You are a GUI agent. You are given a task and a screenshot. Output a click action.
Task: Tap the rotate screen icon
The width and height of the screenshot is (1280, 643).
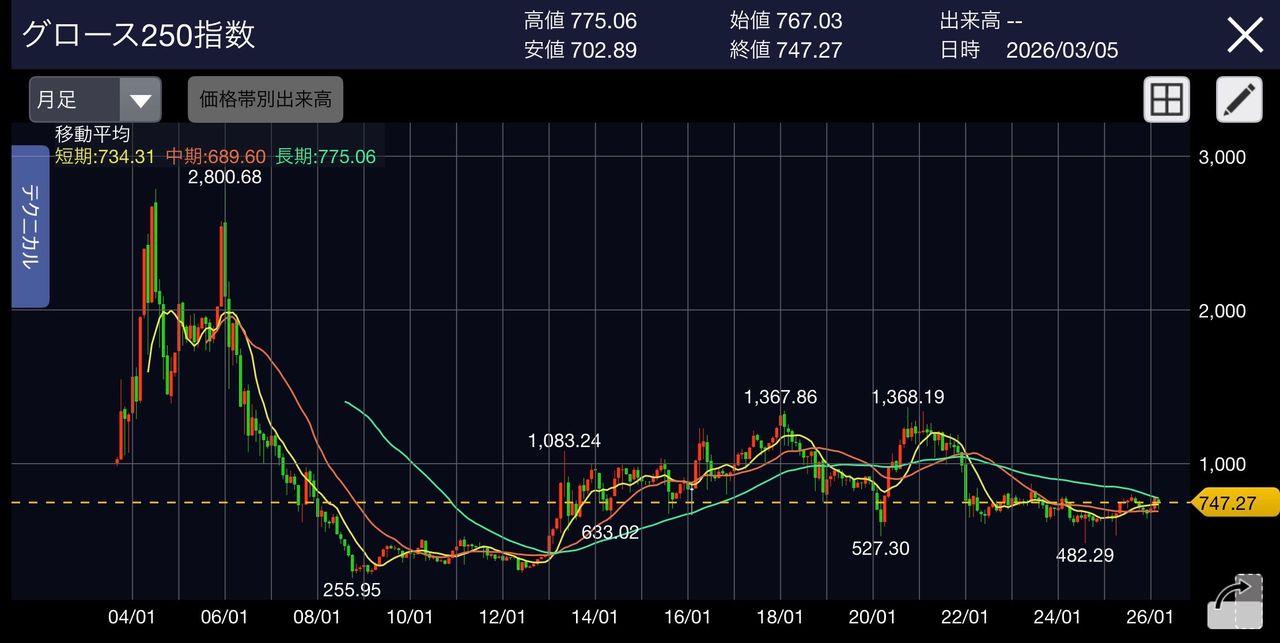coord(1236,602)
